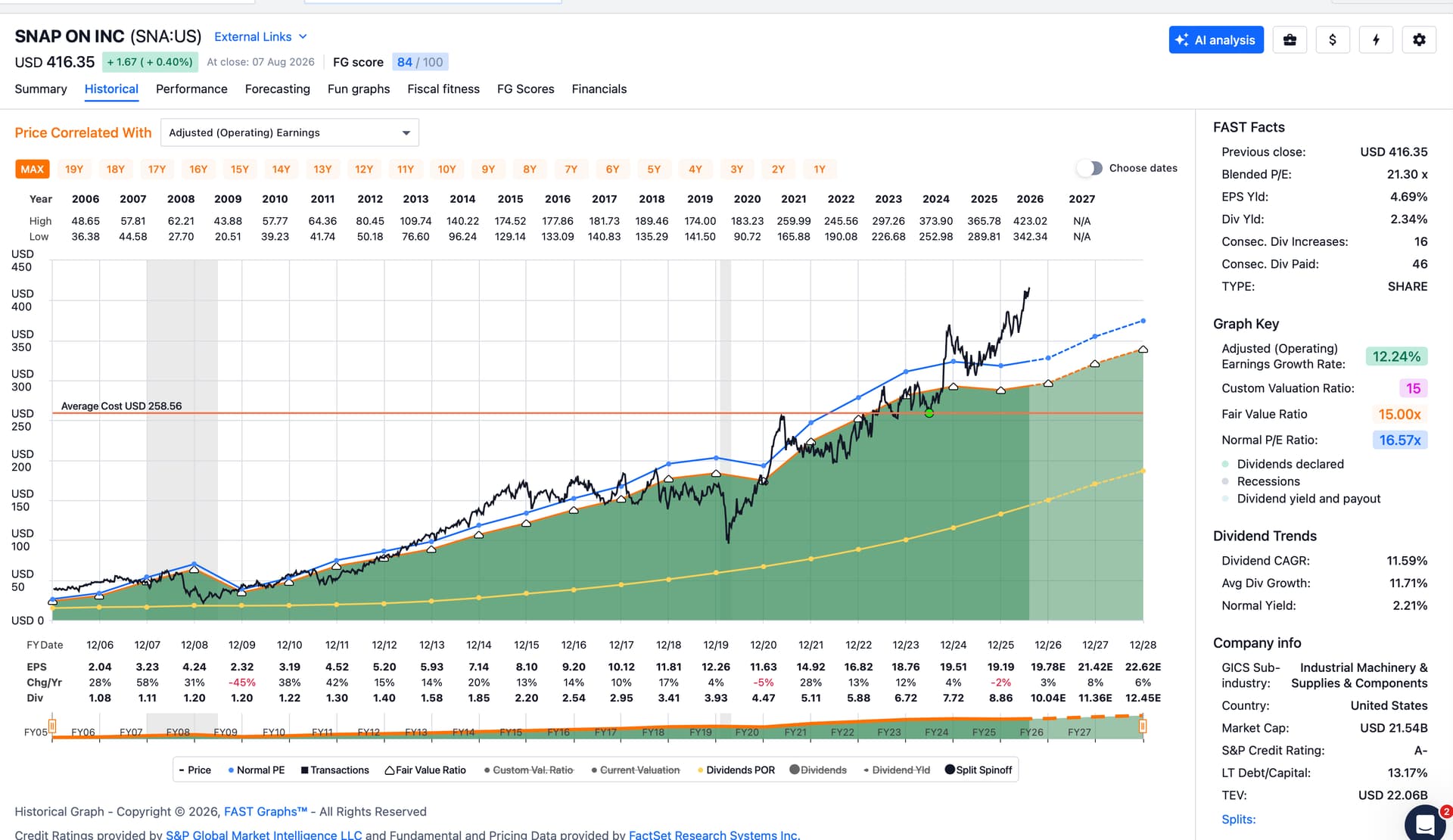Click Dividend yield and payout key item
This screenshot has height=840, width=1453.
1301,499
